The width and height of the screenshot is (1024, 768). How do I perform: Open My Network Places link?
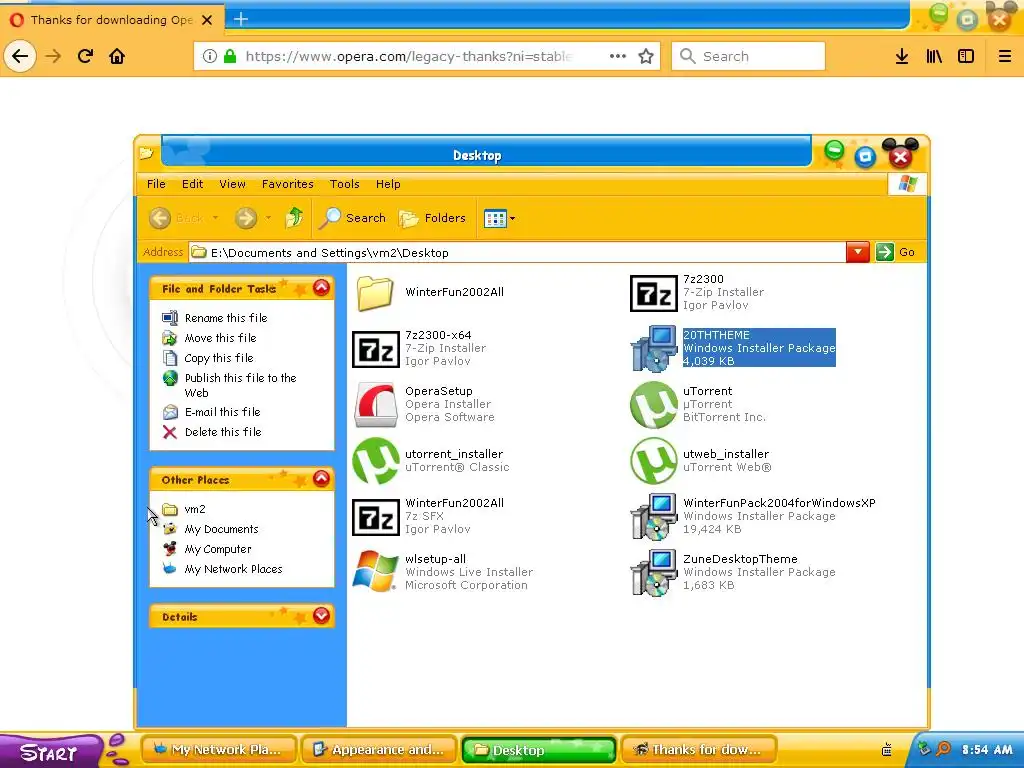(233, 569)
